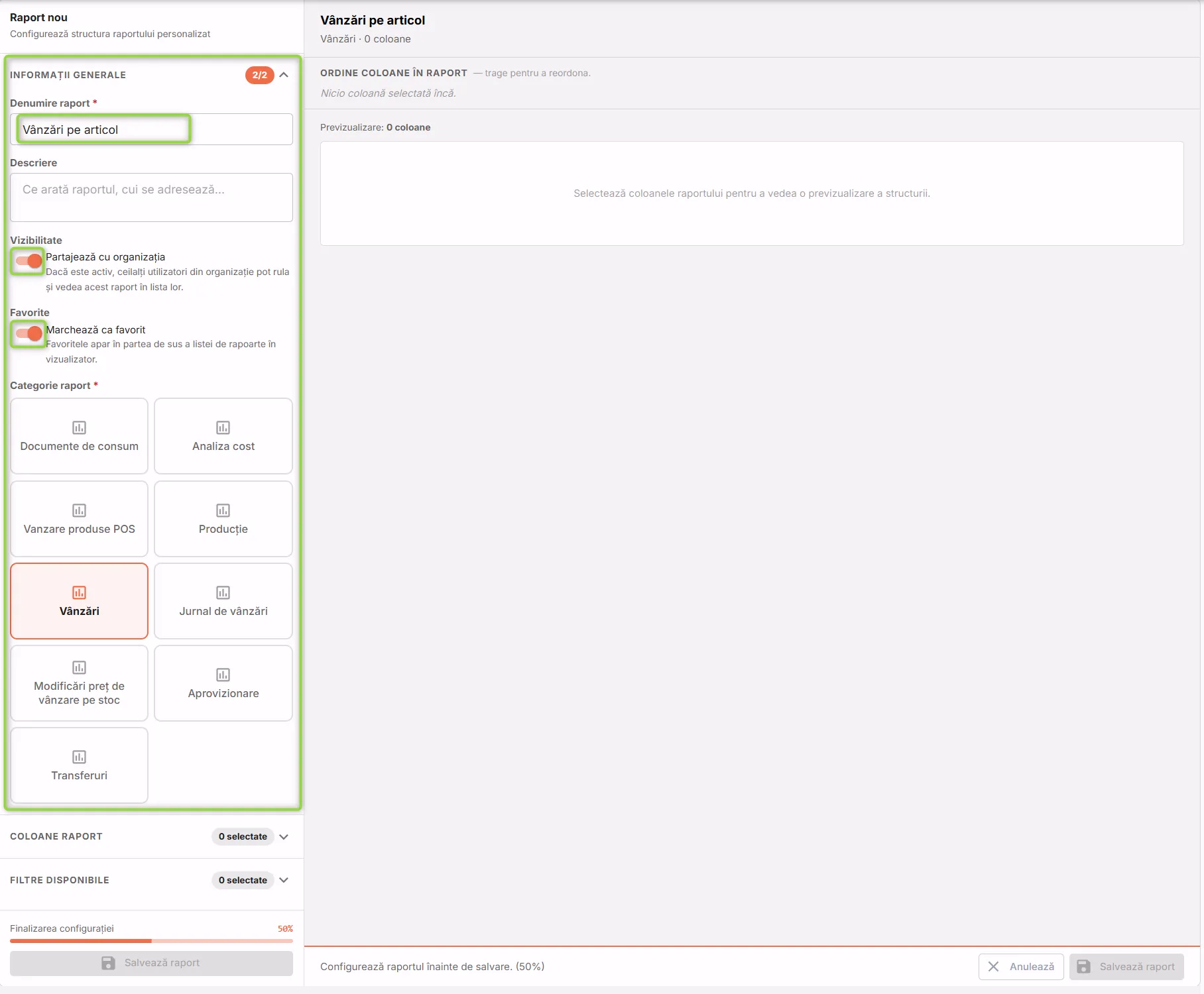Click the Producție chart icon

point(223,510)
